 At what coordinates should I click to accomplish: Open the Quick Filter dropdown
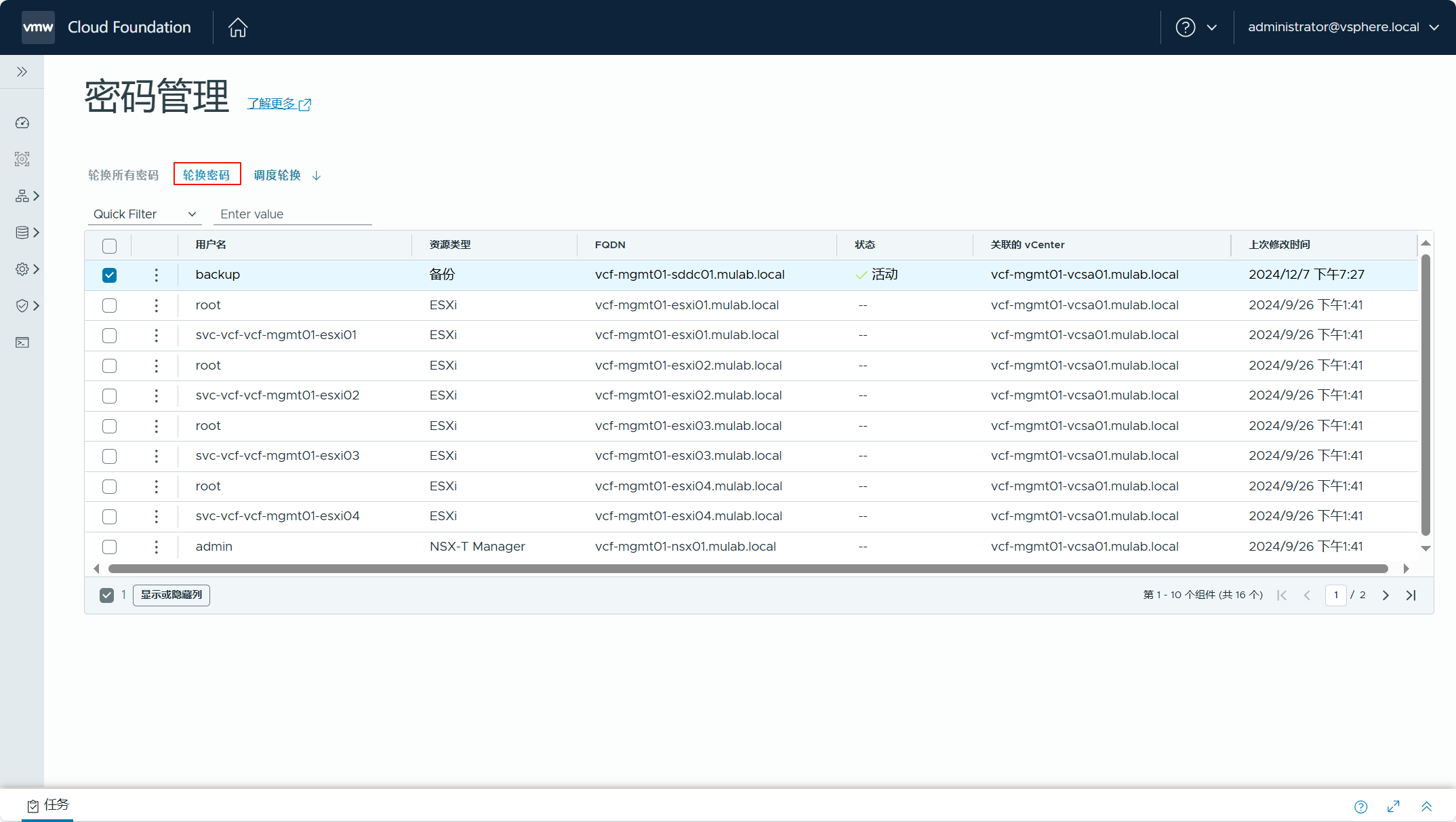[144, 214]
